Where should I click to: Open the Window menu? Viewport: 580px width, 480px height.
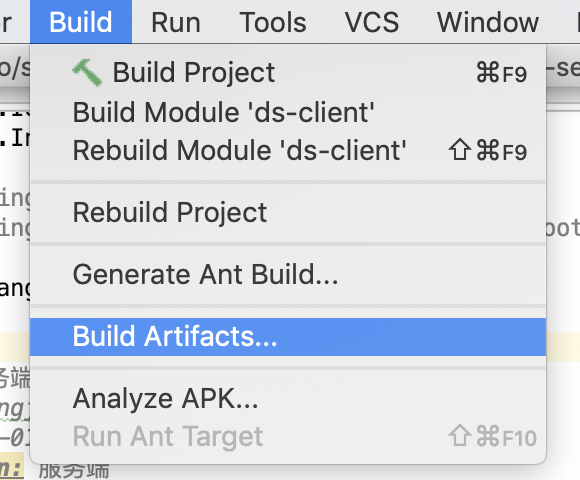(x=488, y=22)
